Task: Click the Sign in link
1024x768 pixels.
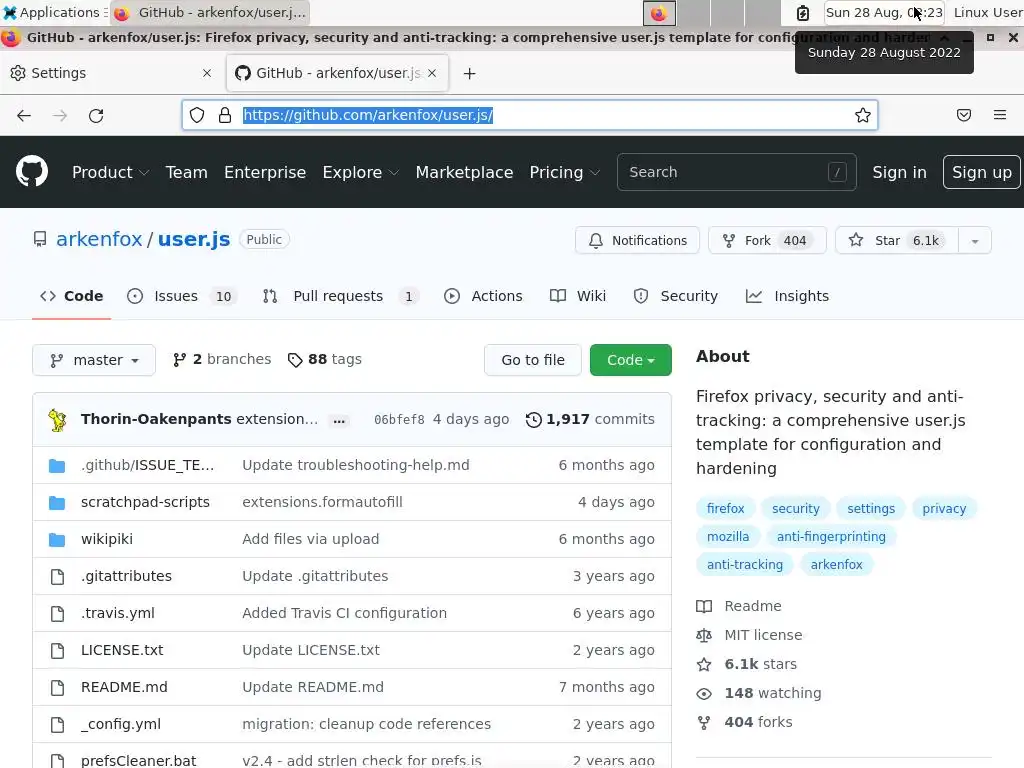Action: coord(899,172)
